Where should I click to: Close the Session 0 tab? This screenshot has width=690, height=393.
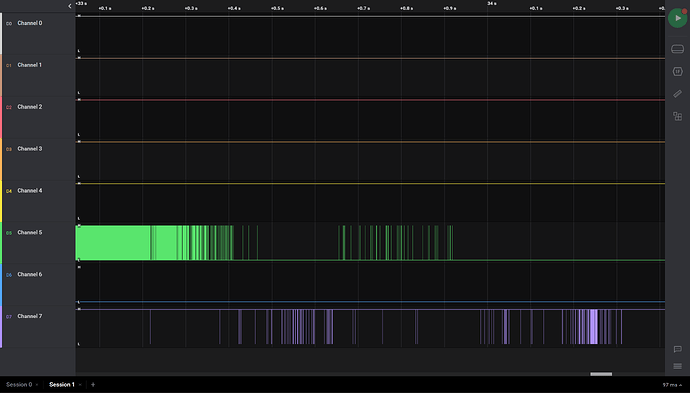(x=37, y=385)
